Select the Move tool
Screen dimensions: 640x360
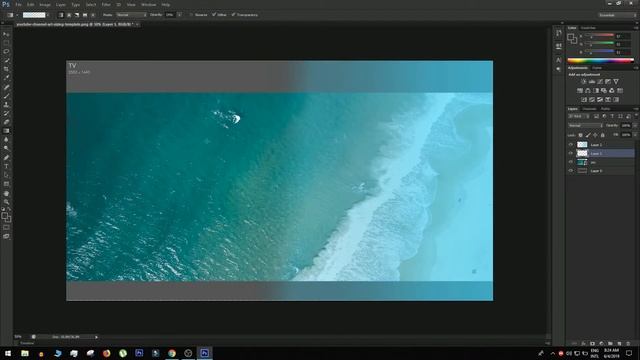coord(6,34)
